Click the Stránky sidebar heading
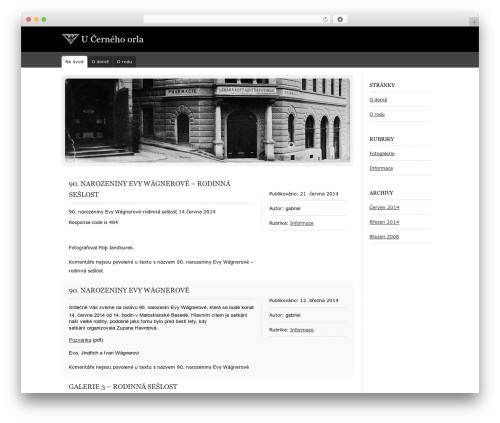The image size is (500, 423). 382,85
